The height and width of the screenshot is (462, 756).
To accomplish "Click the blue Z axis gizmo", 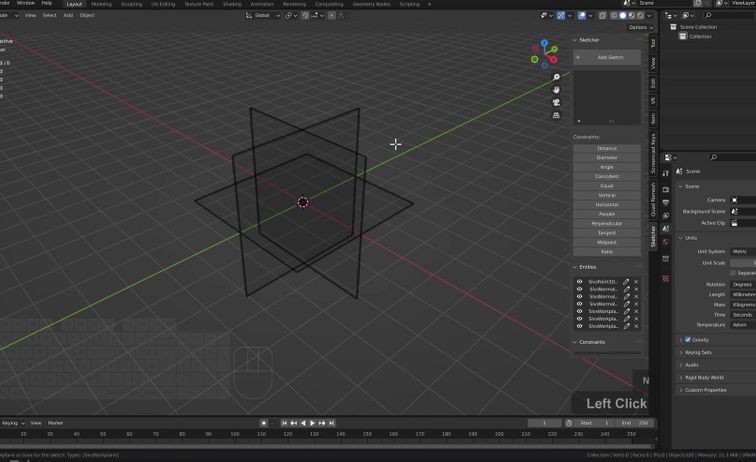I will (545, 43).
